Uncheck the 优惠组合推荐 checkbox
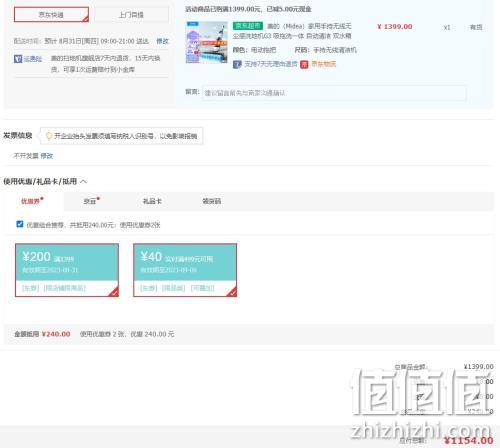The image size is (500, 448). [x=20, y=224]
